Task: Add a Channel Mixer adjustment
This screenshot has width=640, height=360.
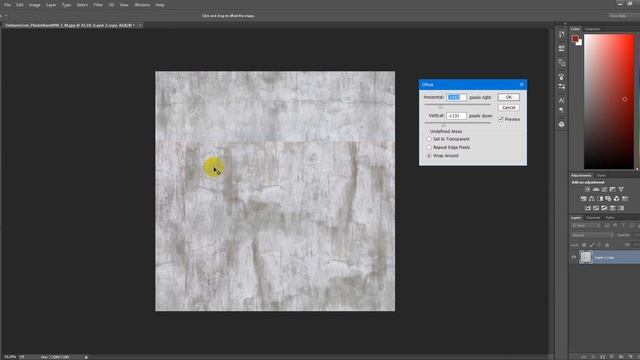Action: tap(616, 199)
